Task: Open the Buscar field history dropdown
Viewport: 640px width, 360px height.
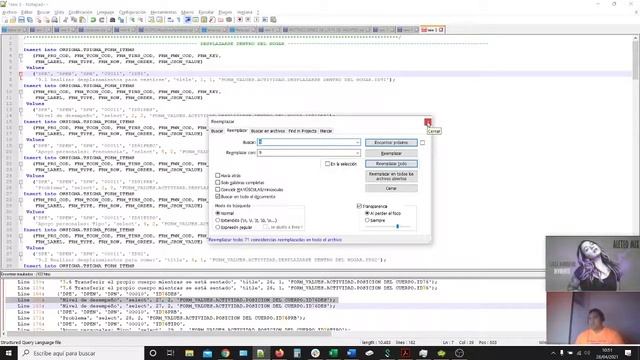Action: (358, 142)
